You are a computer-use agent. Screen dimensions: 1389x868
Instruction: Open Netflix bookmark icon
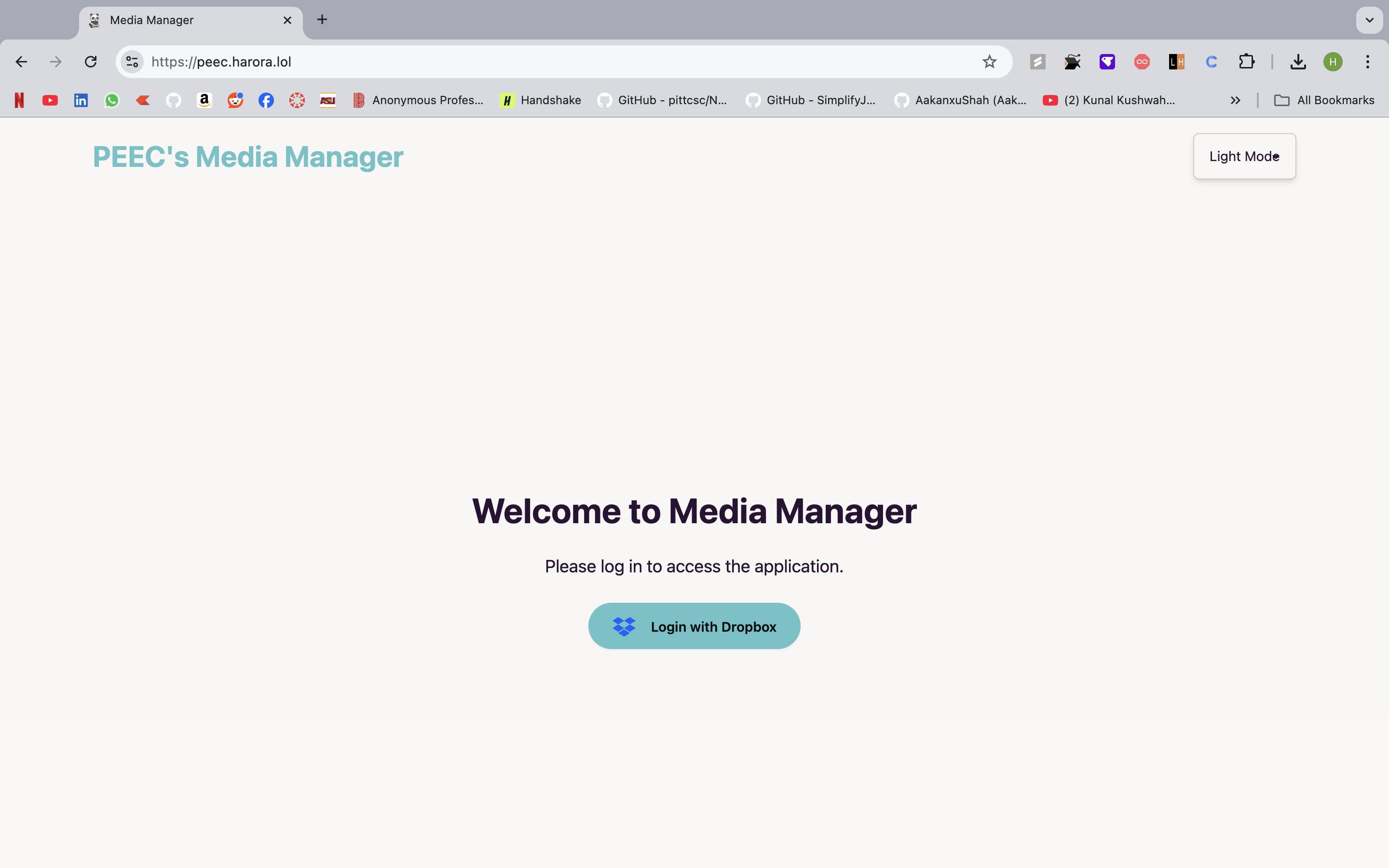pyautogui.click(x=19, y=100)
